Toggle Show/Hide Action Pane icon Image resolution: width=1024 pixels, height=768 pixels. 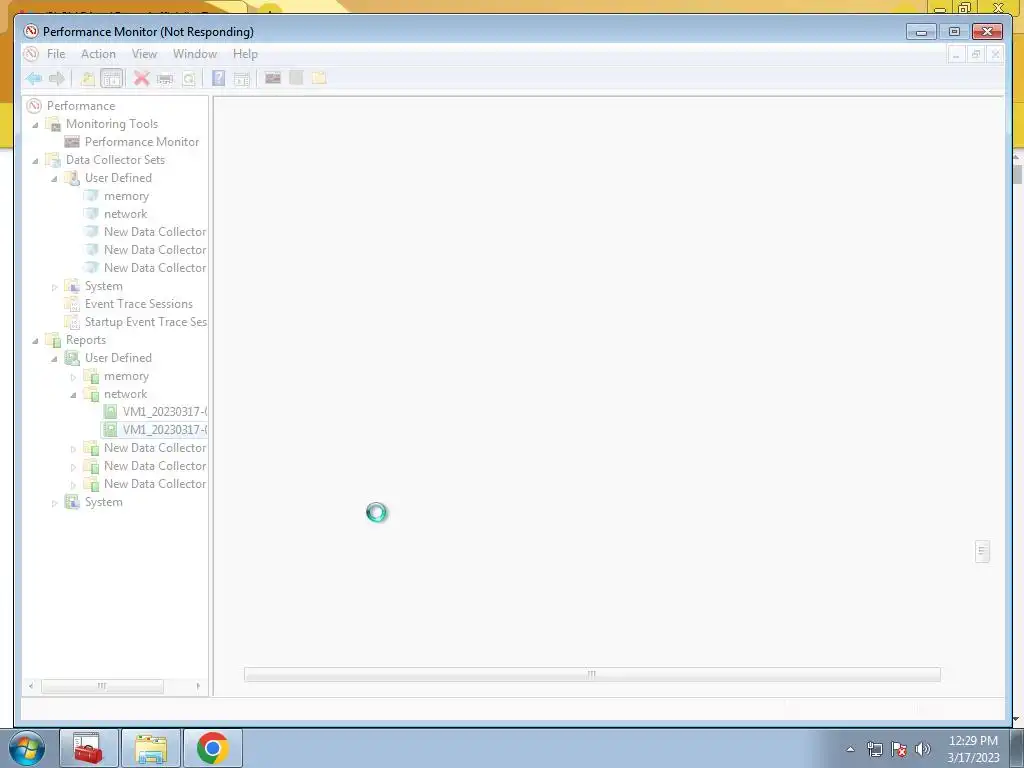point(242,79)
